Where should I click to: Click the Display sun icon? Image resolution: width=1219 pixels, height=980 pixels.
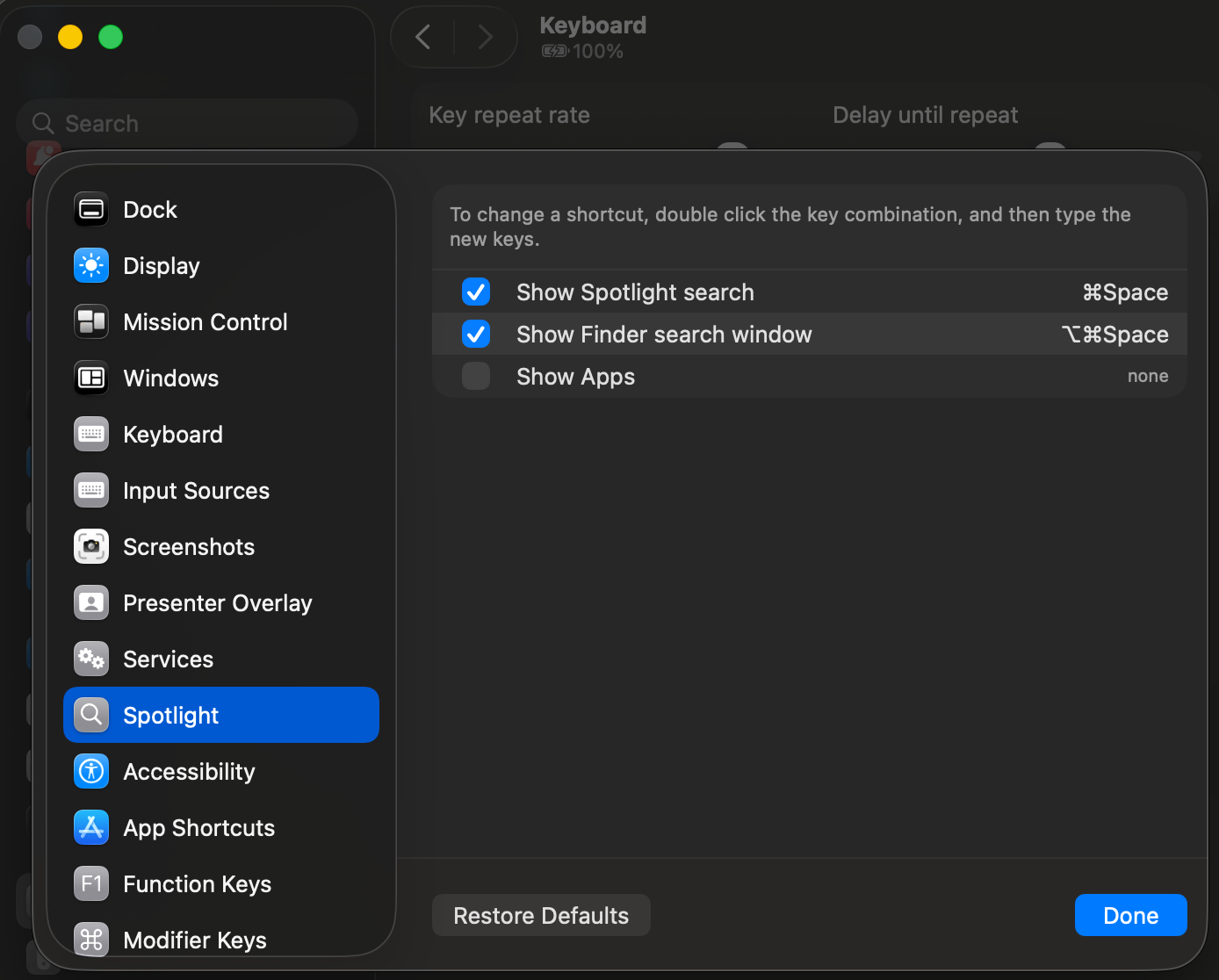pos(91,266)
